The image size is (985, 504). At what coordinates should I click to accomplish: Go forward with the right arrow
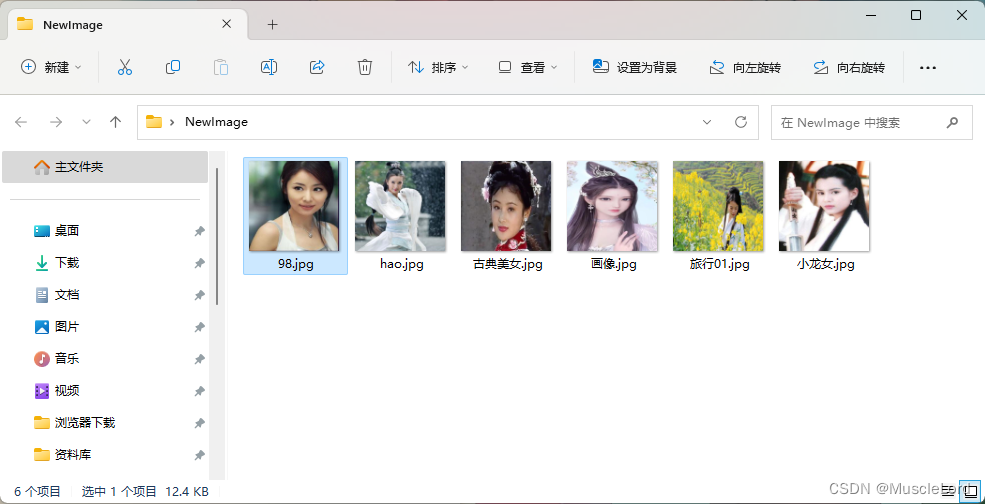click(56, 122)
